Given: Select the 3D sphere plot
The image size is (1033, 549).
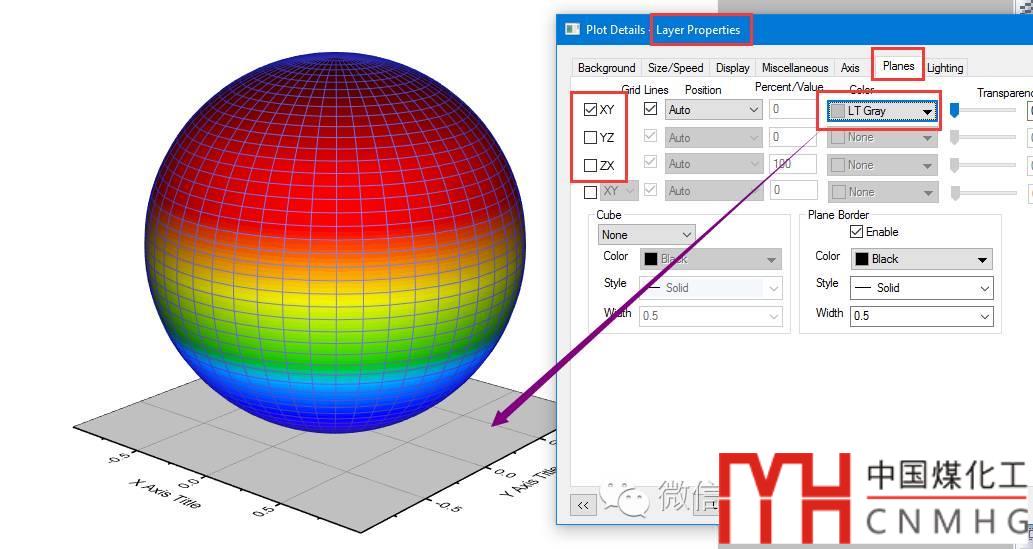Looking at the screenshot, I should (x=335, y=242).
